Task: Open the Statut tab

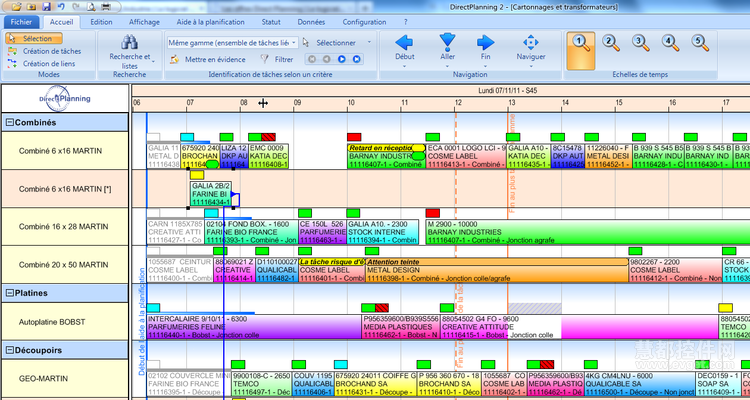Action: click(x=271, y=22)
